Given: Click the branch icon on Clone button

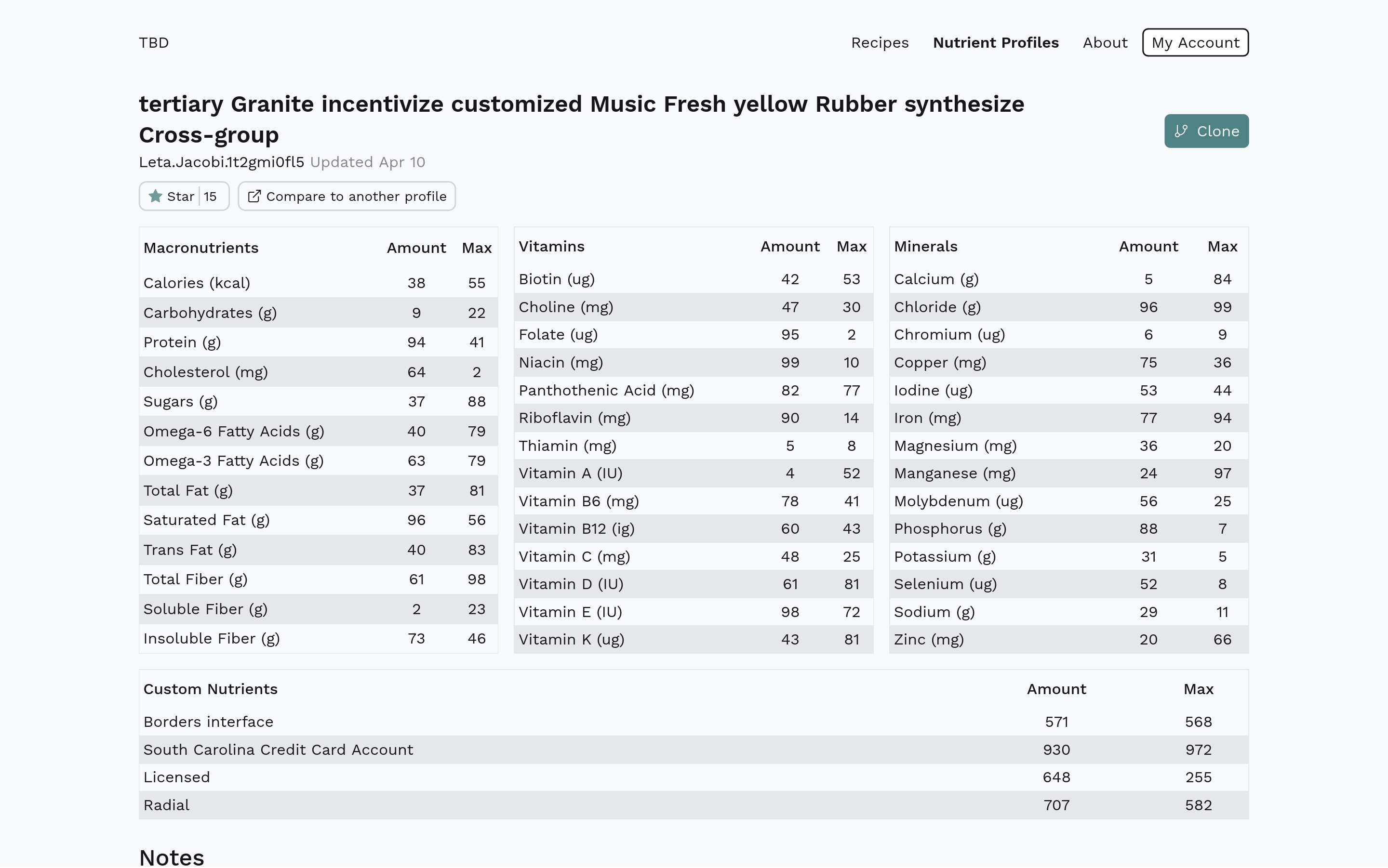Looking at the screenshot, I should click(1181, 132).
